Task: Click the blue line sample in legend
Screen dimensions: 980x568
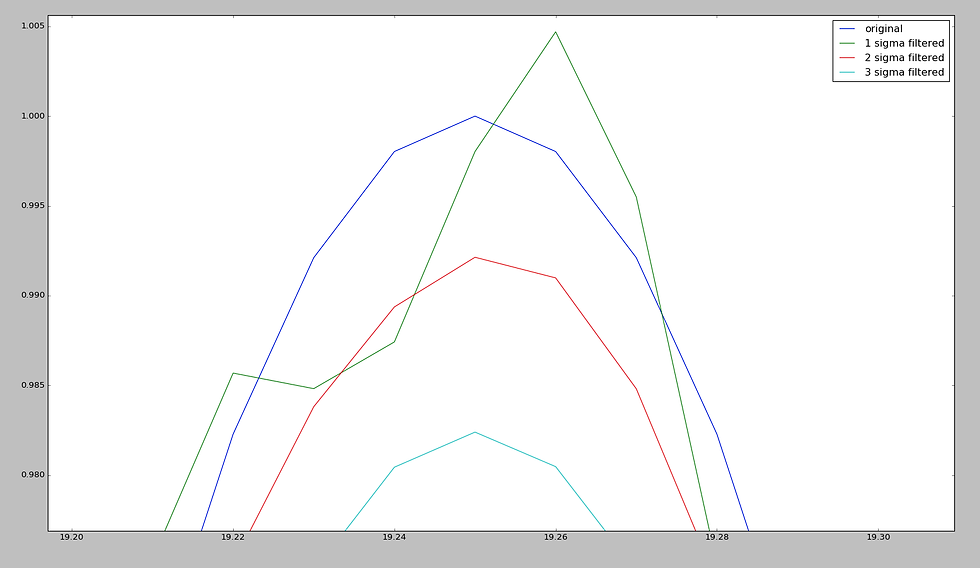Action: coord(847,29)
